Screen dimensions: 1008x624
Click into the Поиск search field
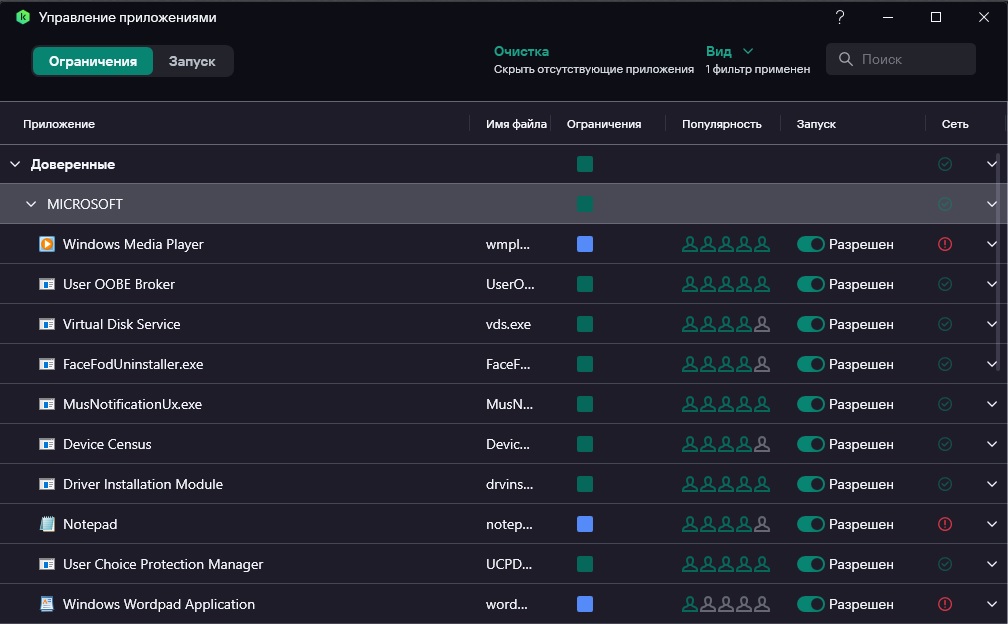(x=910, y=59)
